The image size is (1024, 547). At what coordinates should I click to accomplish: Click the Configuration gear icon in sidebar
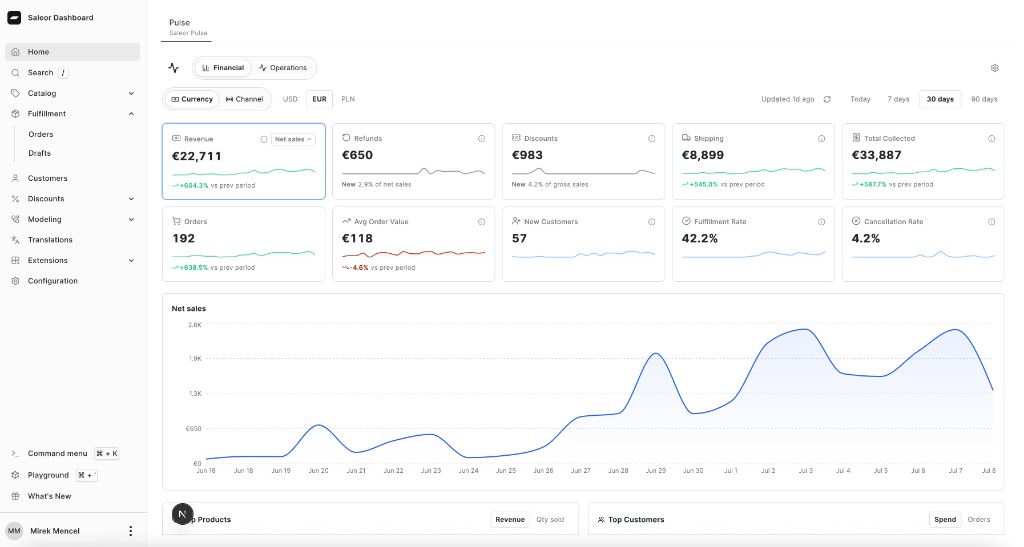coord(16,281)
